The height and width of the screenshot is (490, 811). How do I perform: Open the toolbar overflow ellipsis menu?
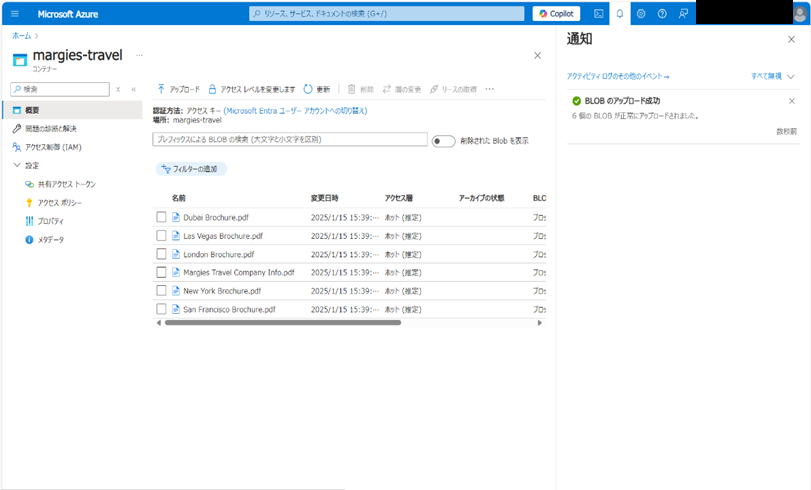coord(489,89)
